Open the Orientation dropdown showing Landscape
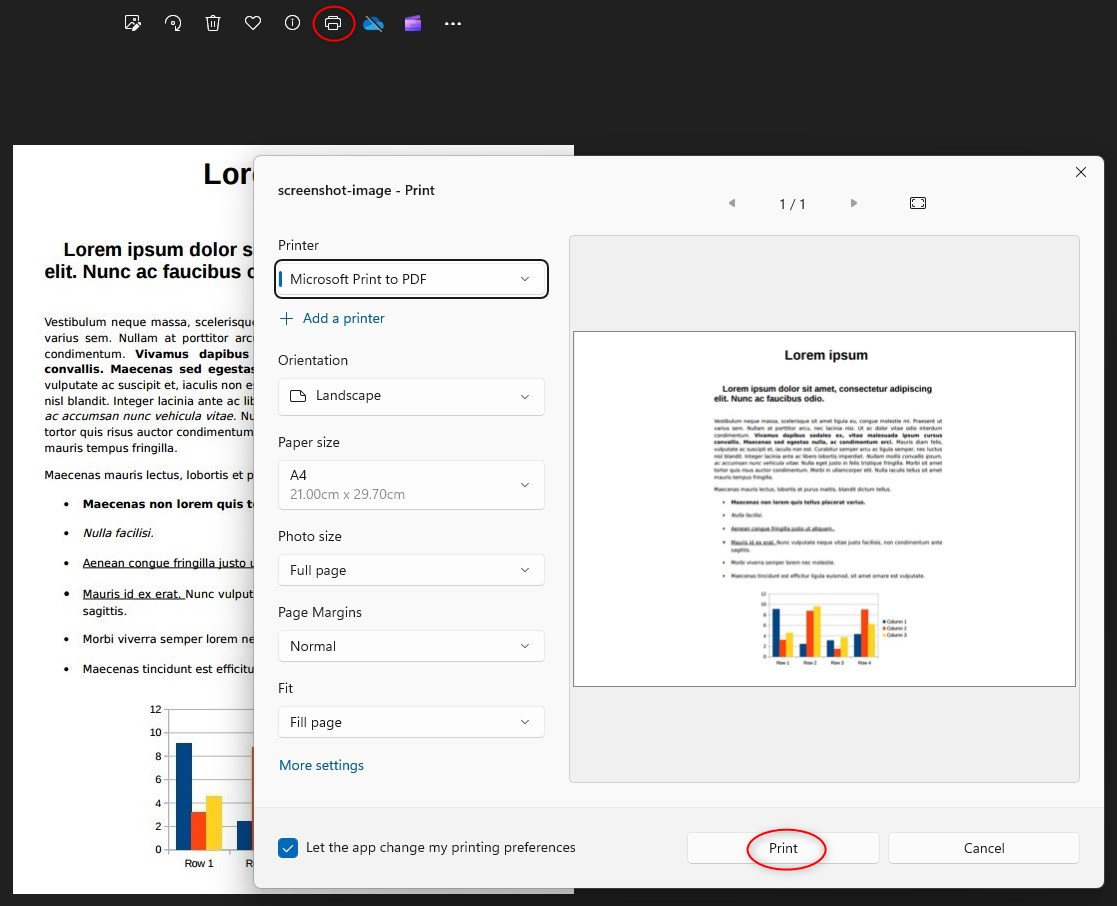1117x906 pixels. click(x=411, y=396)
